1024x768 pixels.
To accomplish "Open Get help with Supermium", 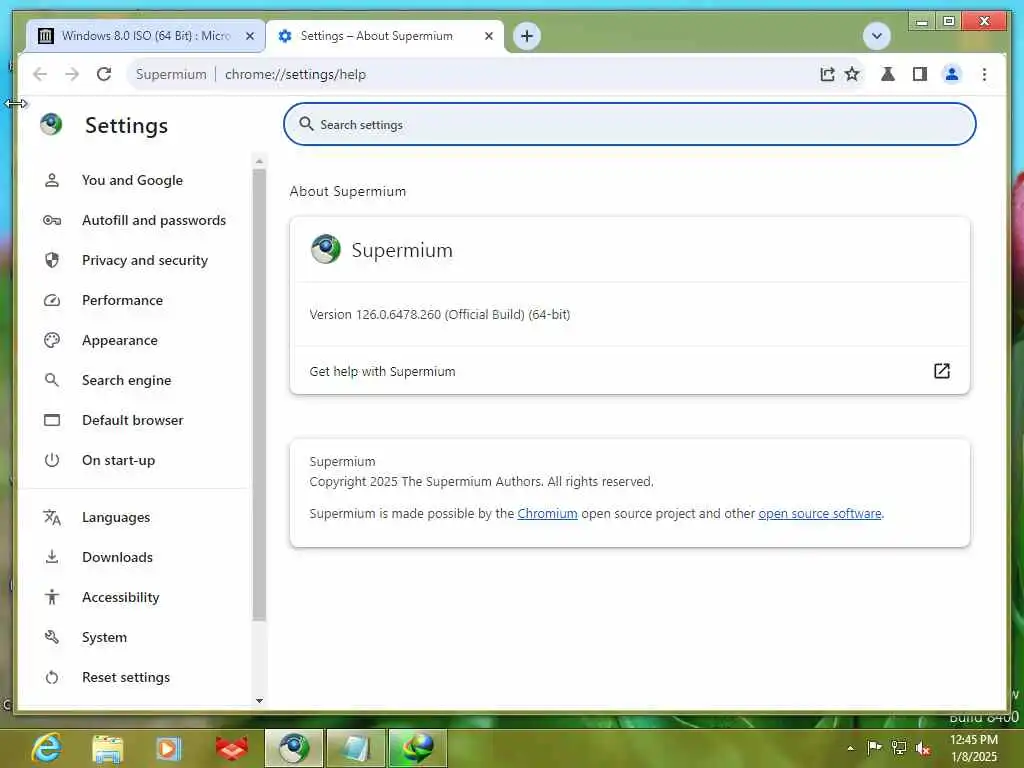I will (630, 371).
